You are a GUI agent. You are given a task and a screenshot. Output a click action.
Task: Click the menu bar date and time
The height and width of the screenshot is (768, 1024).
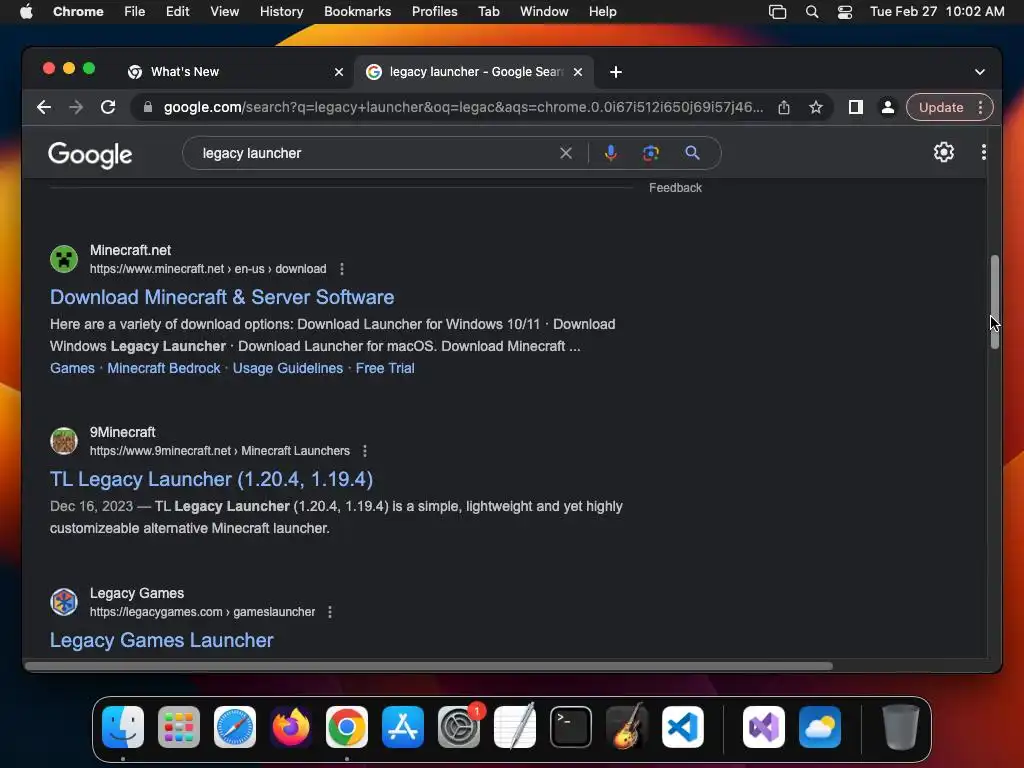click(937, 12)
